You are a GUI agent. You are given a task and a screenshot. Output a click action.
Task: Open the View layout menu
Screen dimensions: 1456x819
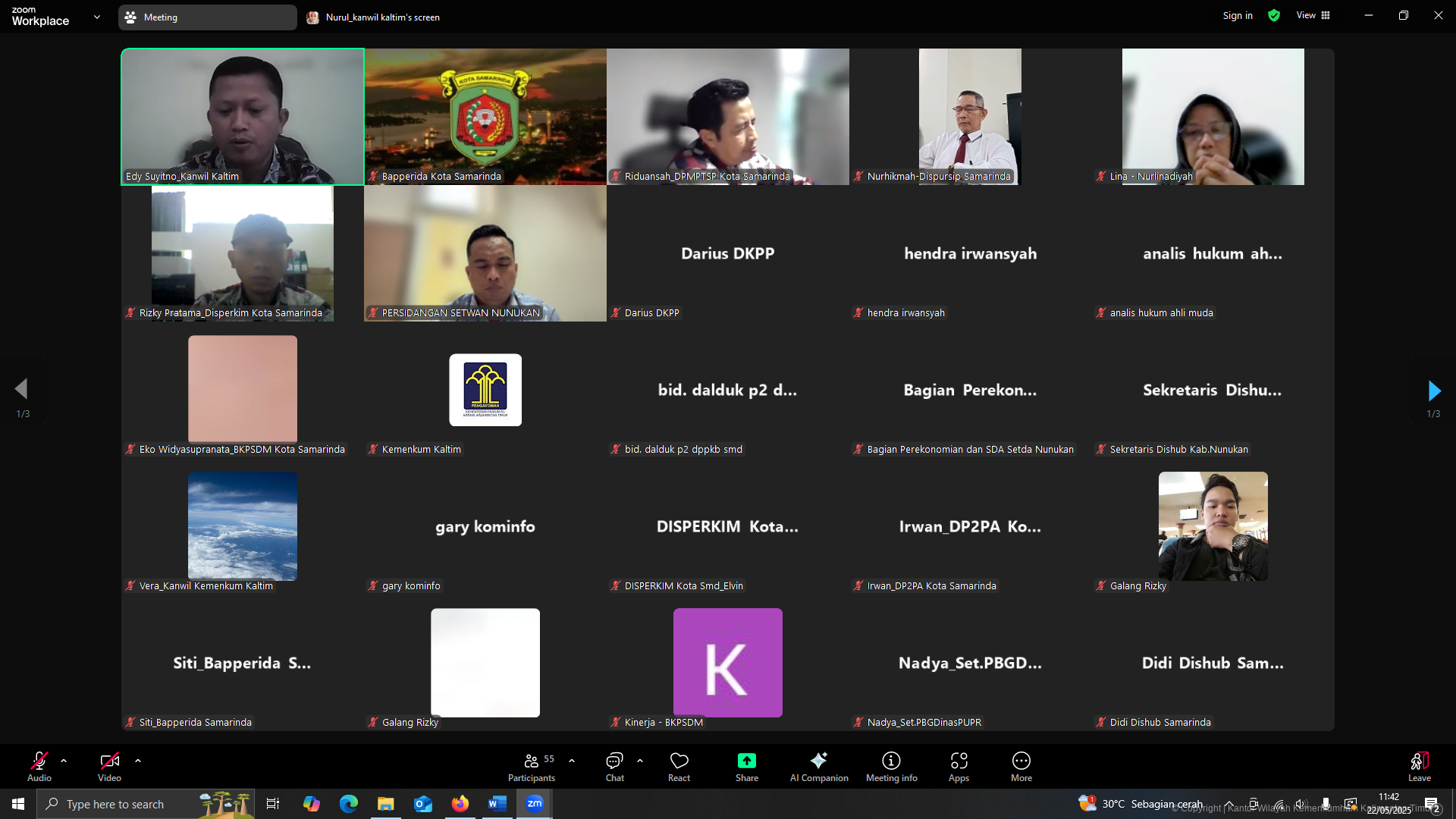pos(1313,15)
